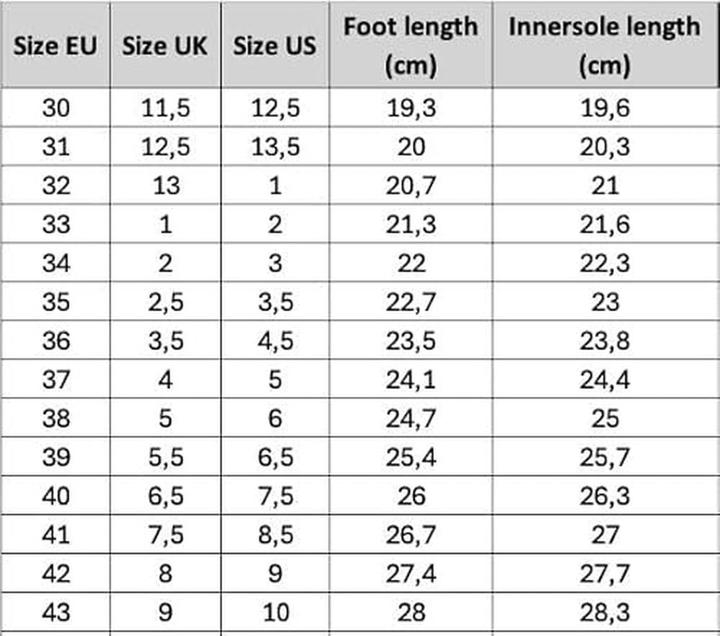720x636 pixels.
Task: Click innersole length 22,3 cell
Action: (x=605, y=263)
